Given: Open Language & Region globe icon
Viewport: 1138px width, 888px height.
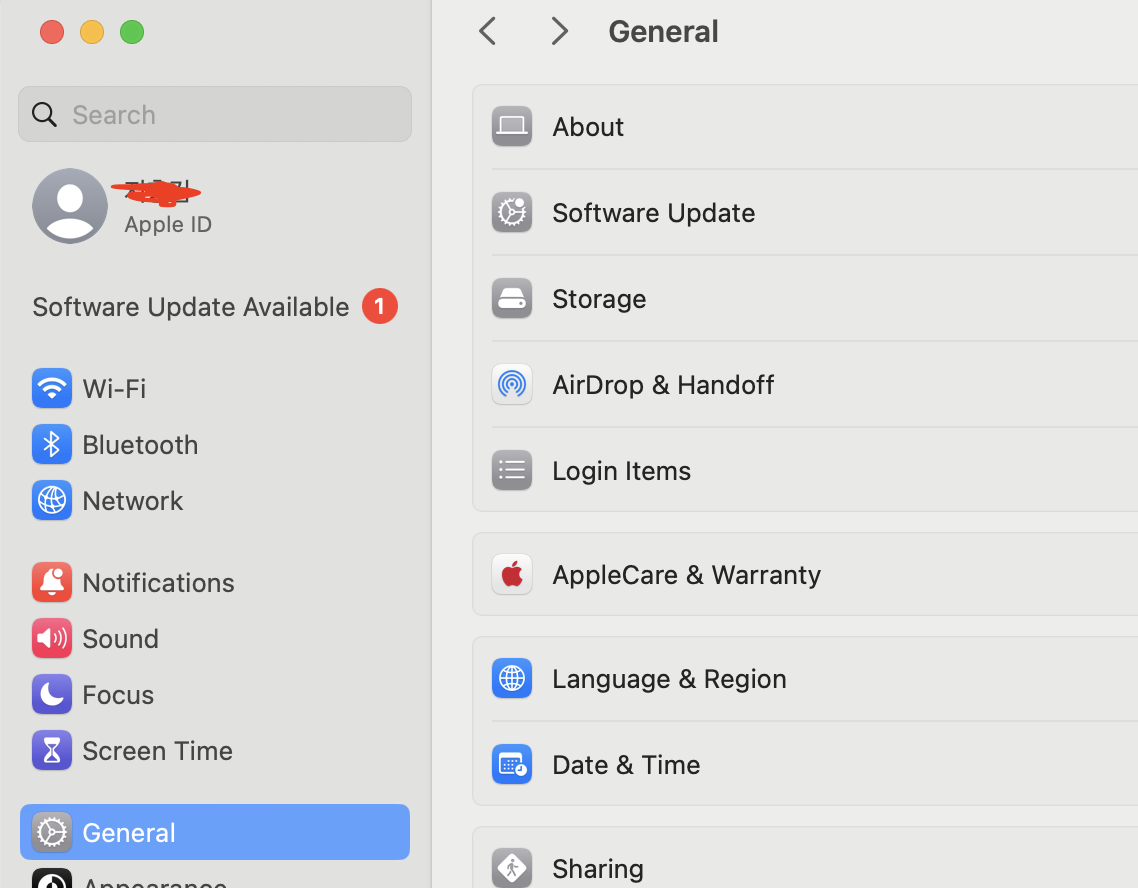Looking at the screenshot, I should pos(511,678).
